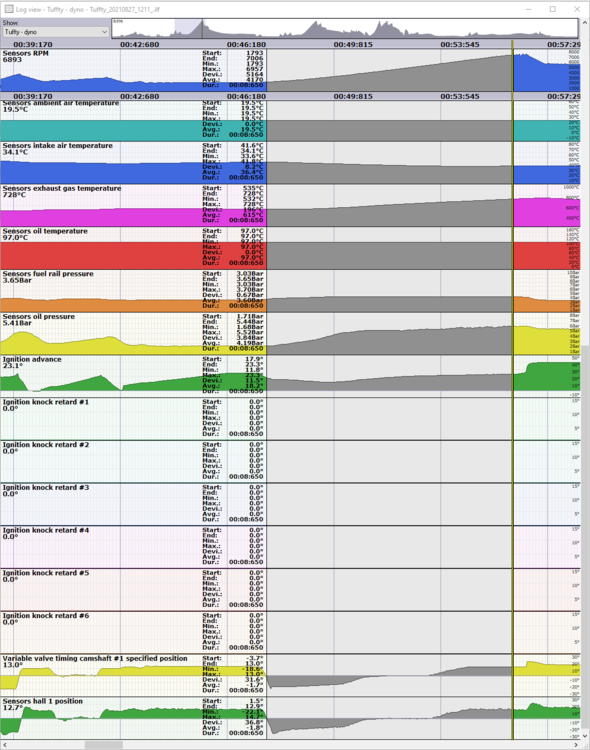The height and width of the screenshot is (750, 590).
Task: Select the Sensors RPM channel label
Action: pos(25,53)
